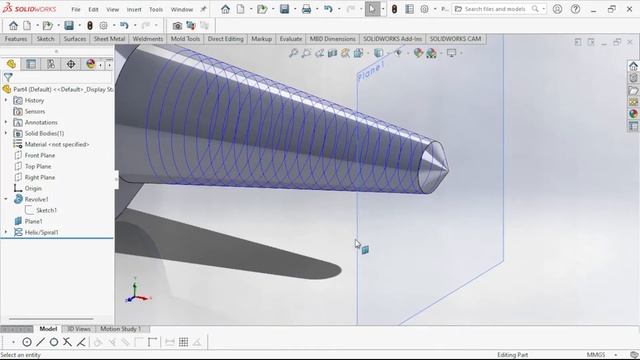
Task: Pin the menu bar with the pushpin icon
Action: [x=203, y=9]
